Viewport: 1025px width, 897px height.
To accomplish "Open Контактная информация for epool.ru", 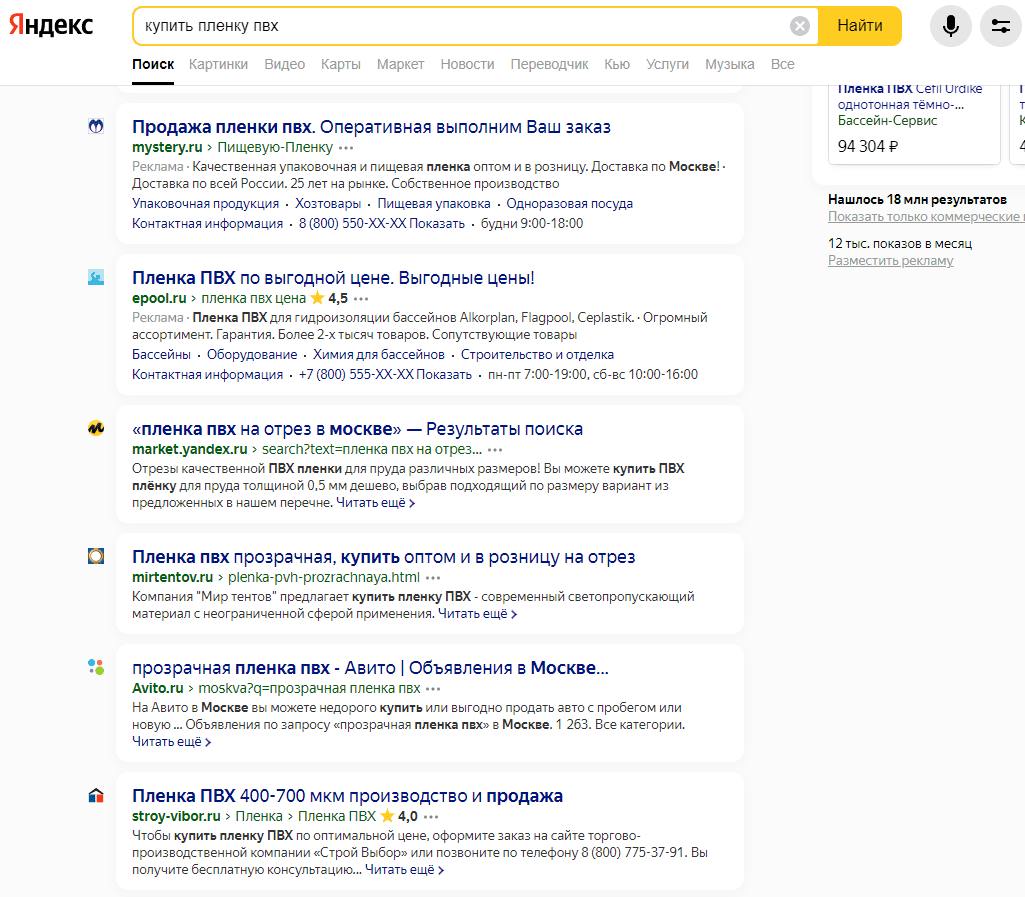I will pos(207,375).
